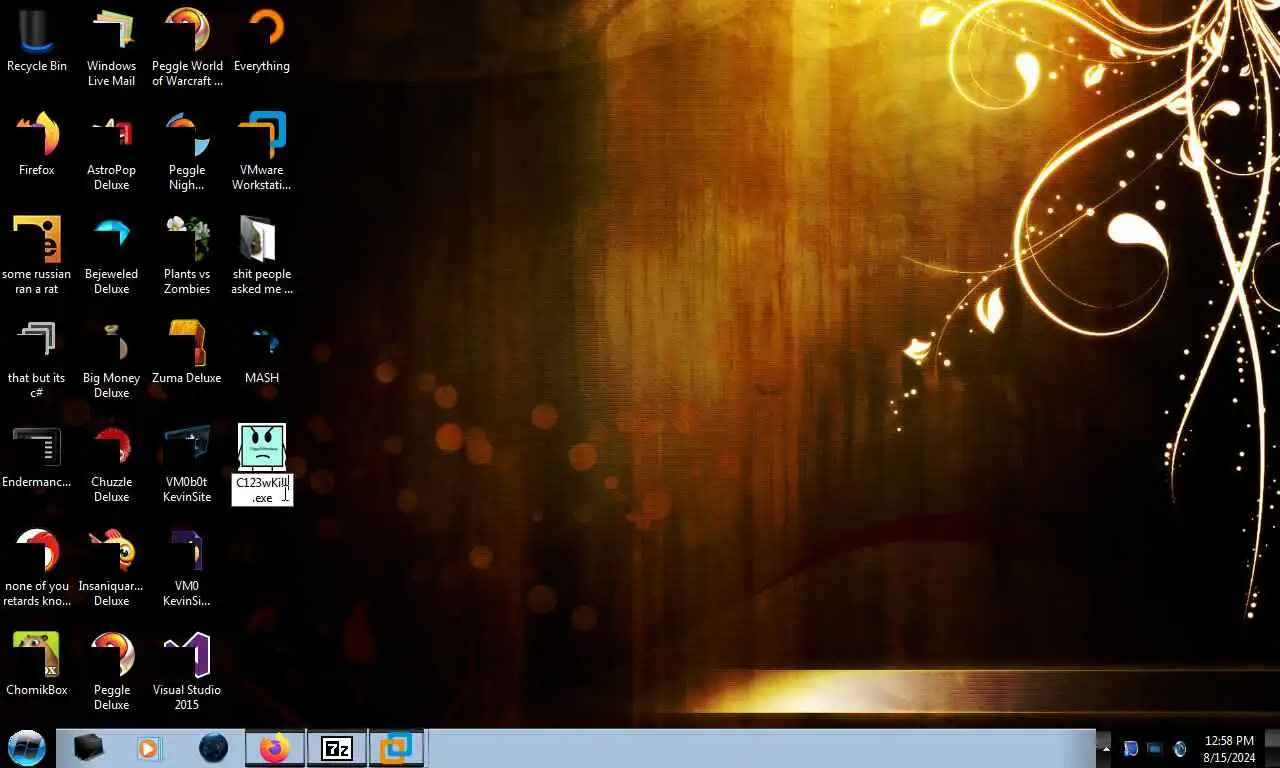Click inside the C123wKill.exe rename field
Screen dimensions: 1280x768
[262, 490]
